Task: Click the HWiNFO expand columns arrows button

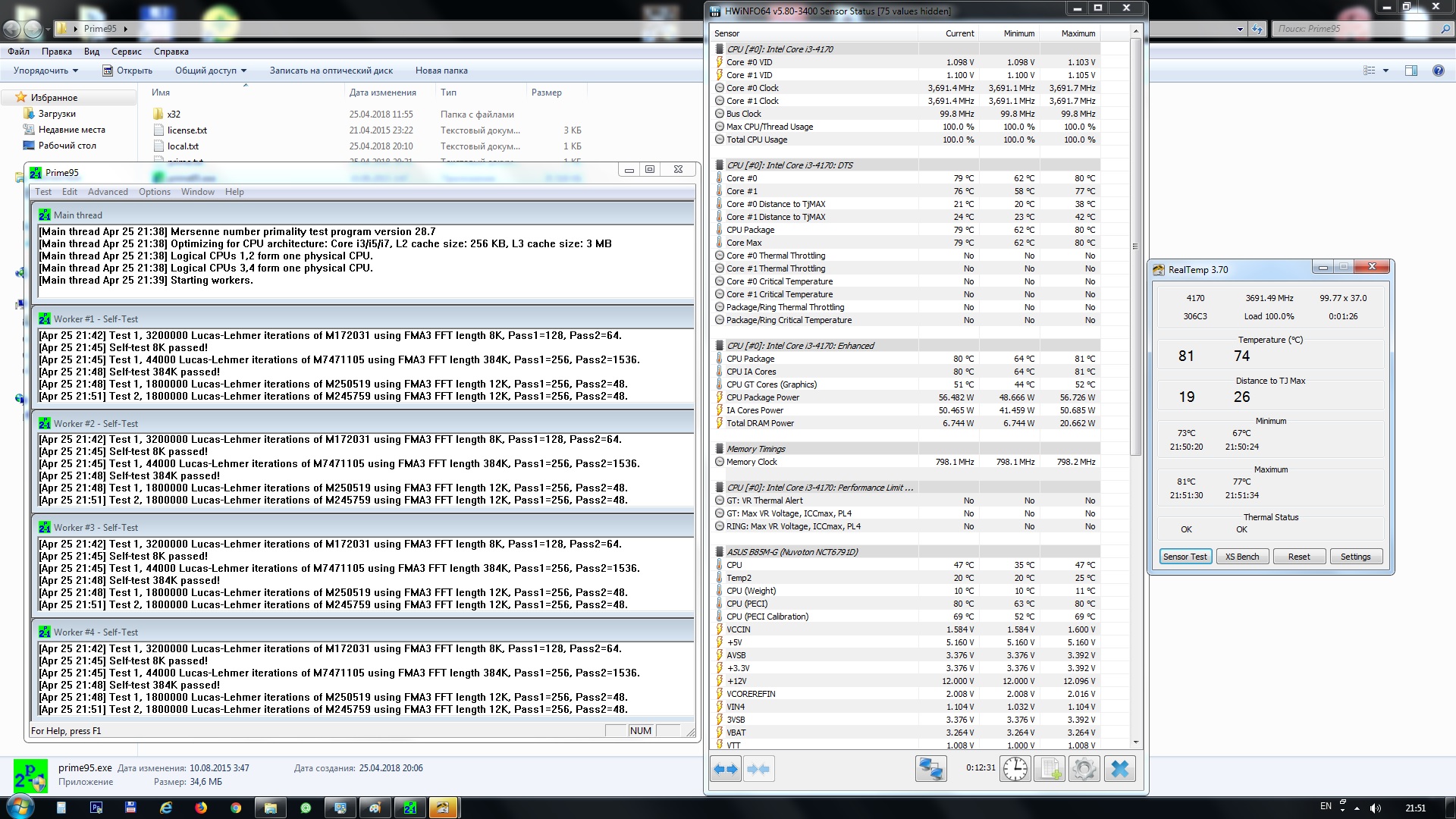Action: point(726,769)
